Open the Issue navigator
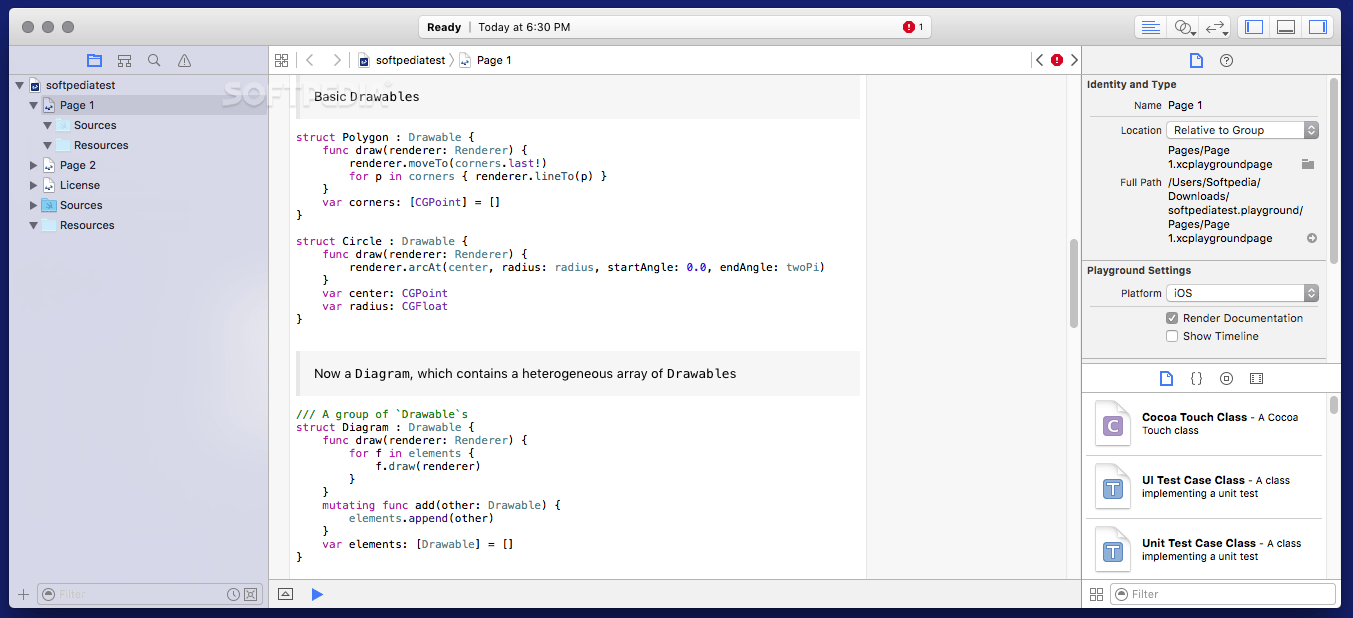Screen dimensions: 1353x618 (x=184, y=60)
